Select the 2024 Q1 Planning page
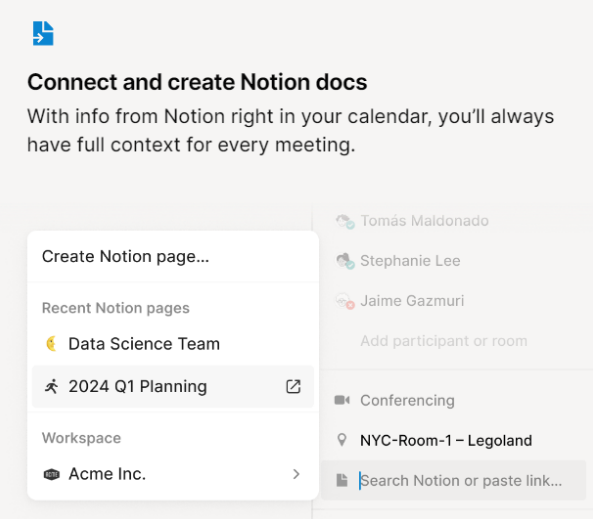Viewport: 593px width, 519px height. (173, 387)
